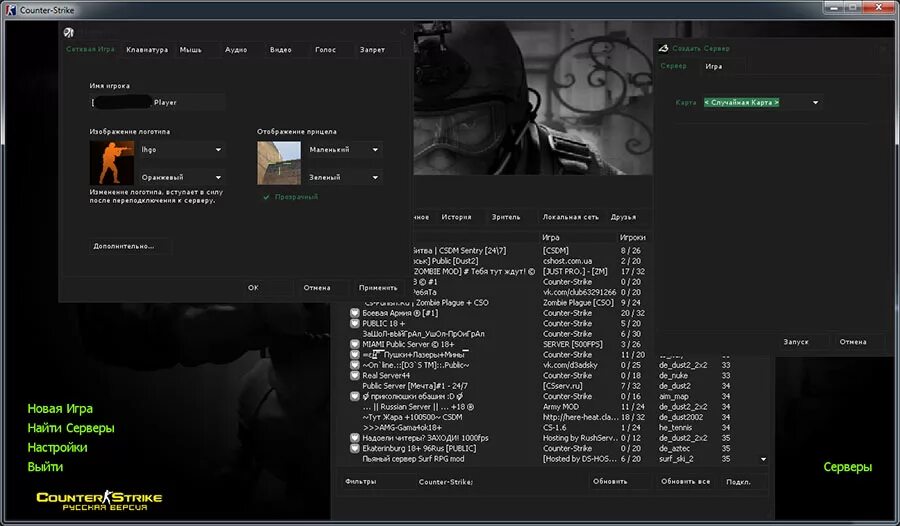
Task: Click the crosshair preview thumbnail
Action: pos(279,163)
